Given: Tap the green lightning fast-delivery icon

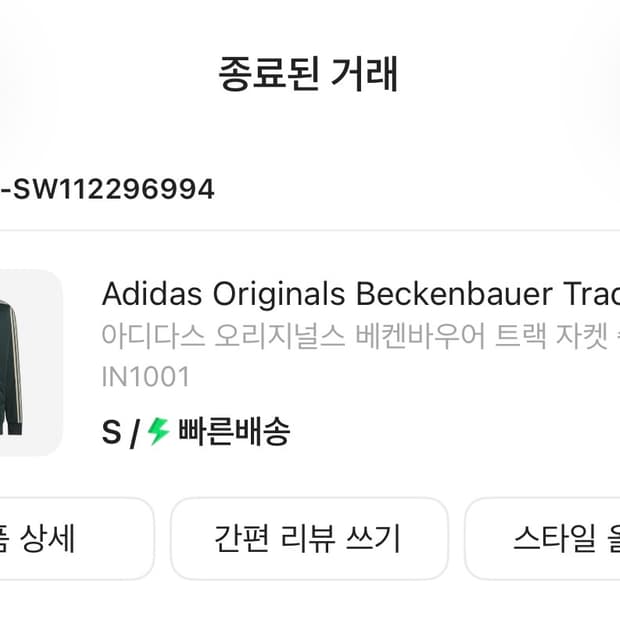Looking at the screenshot, I should tap(159, 432).
